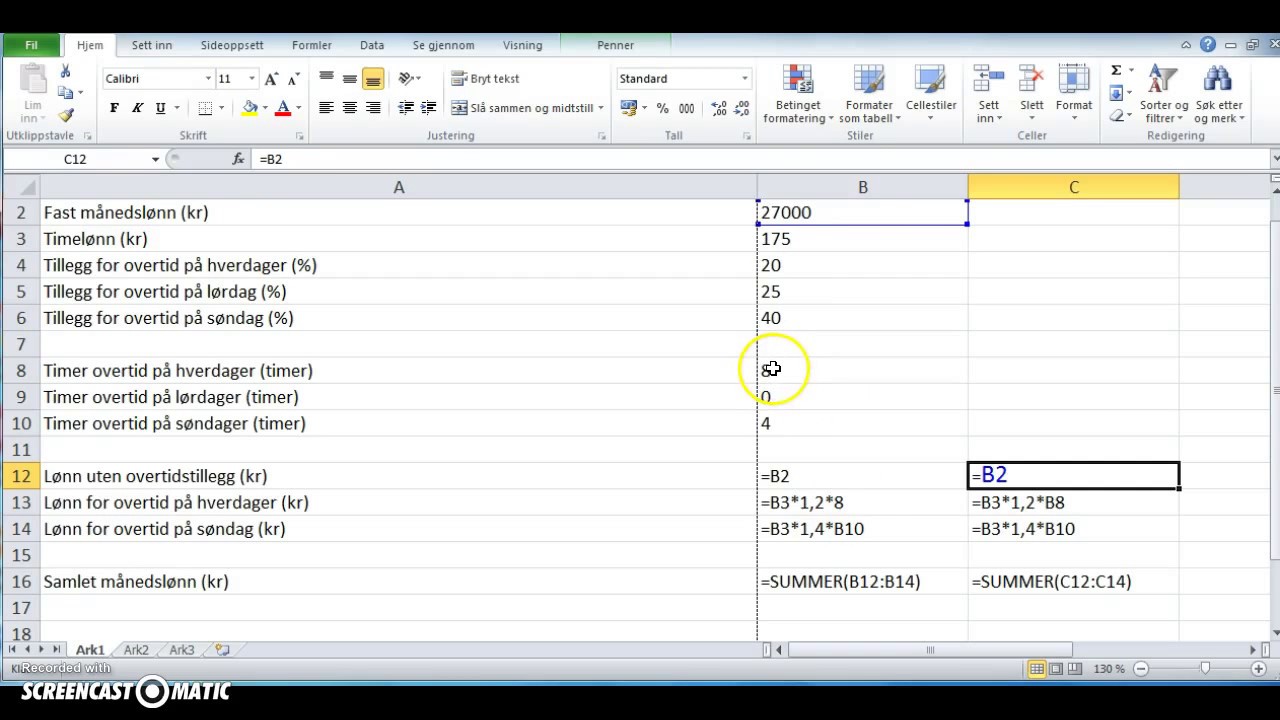Click the AutoSum sigma icon
This screenshot has height=720, width=1280.
point(1116,71)
